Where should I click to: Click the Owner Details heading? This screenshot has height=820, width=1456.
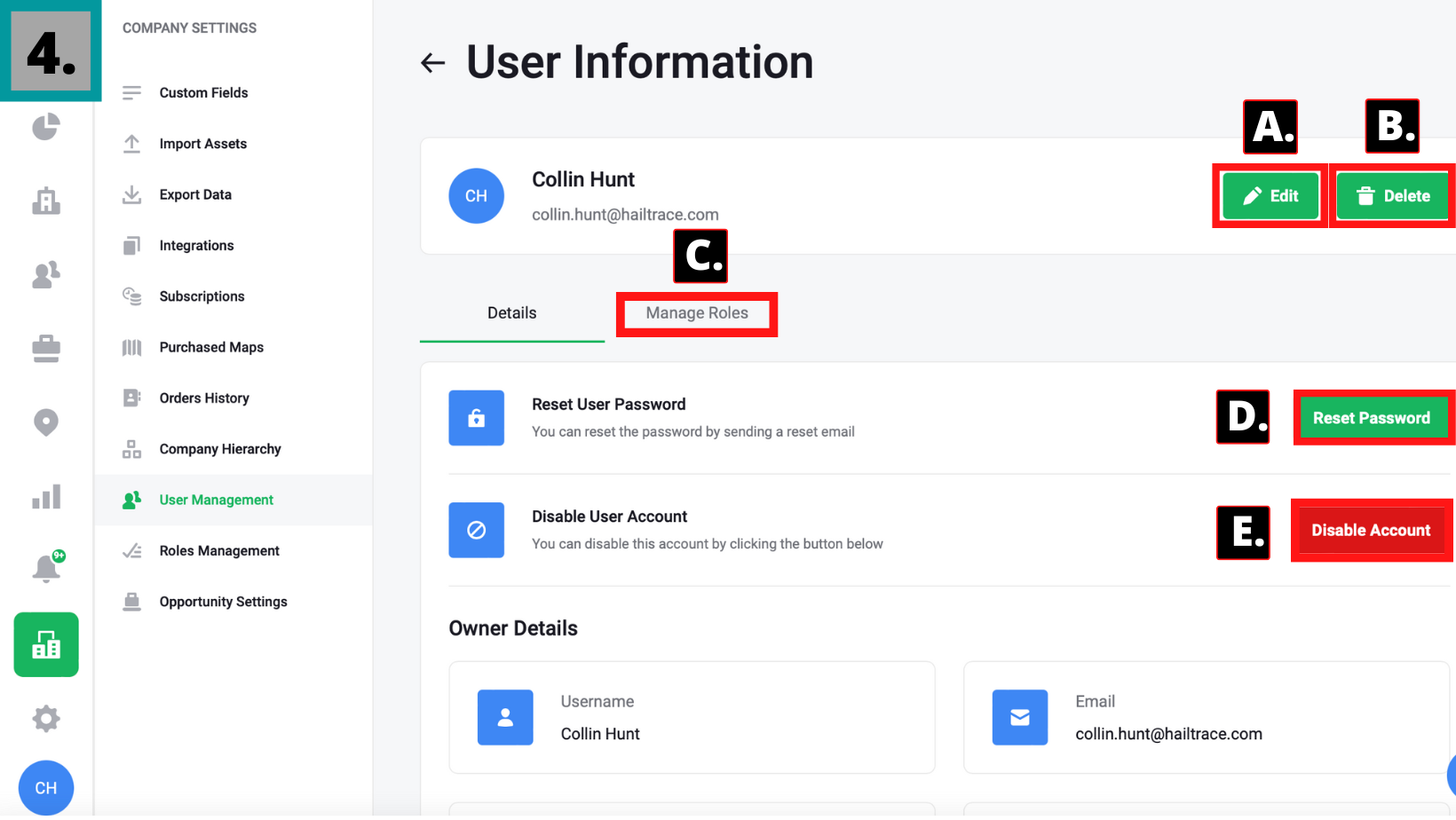(513, 628)
